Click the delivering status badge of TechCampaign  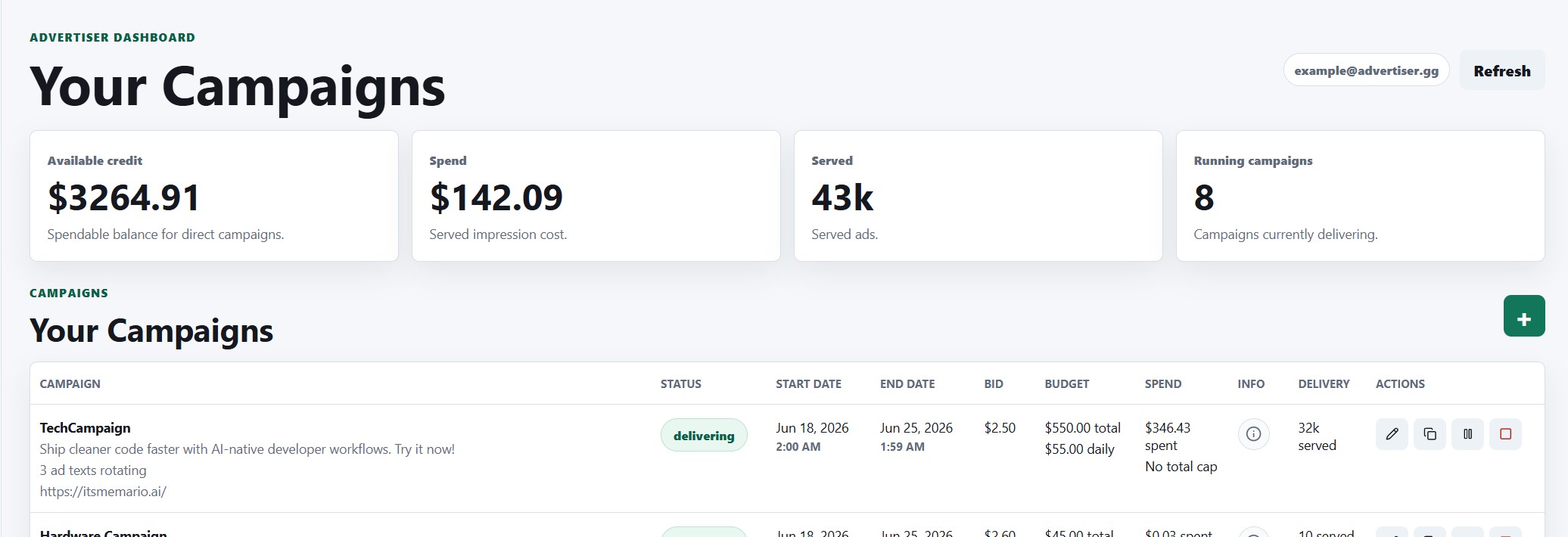[704, 435]
